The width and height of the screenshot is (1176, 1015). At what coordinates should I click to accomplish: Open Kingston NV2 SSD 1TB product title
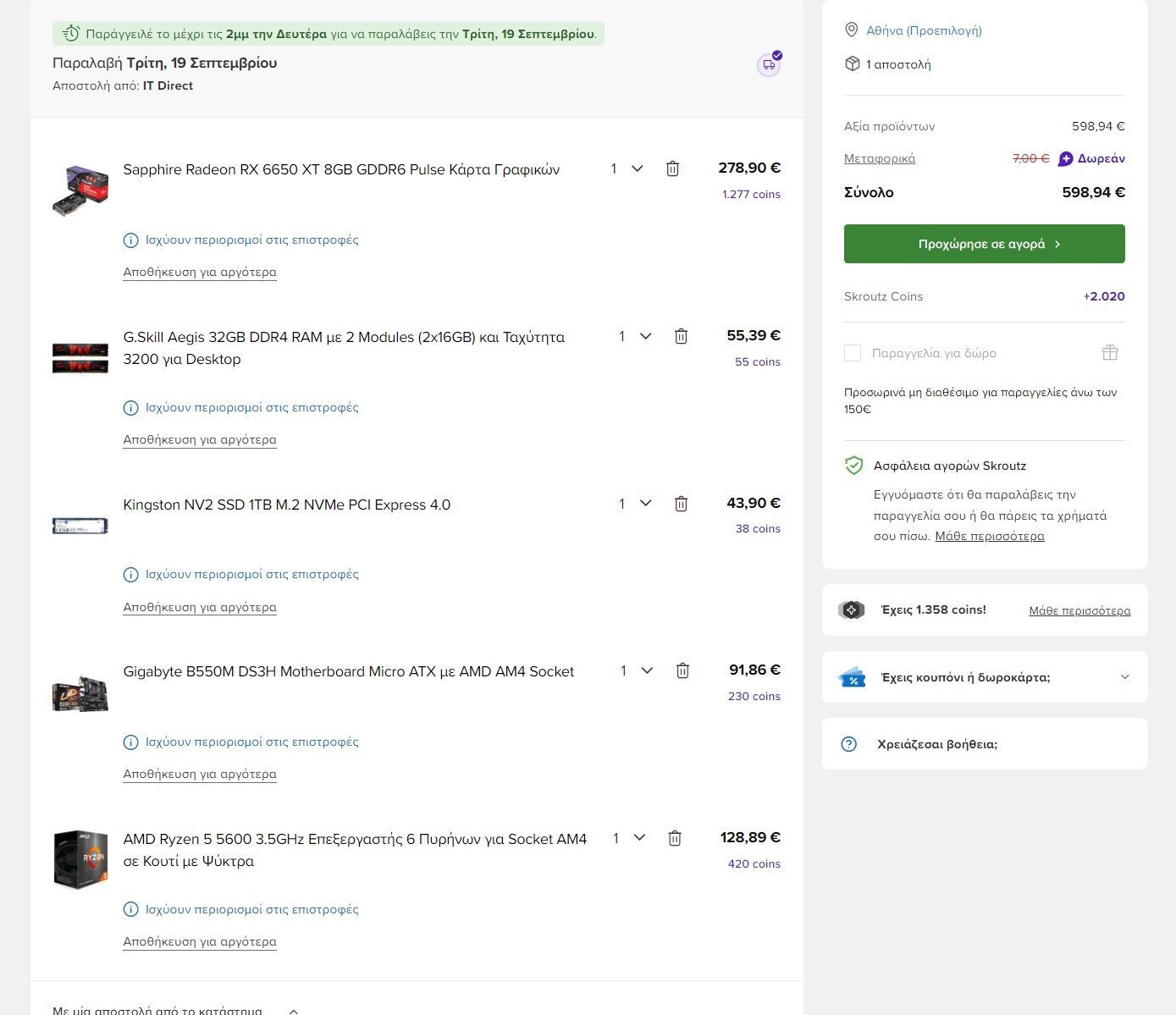[x=287, y=505]
